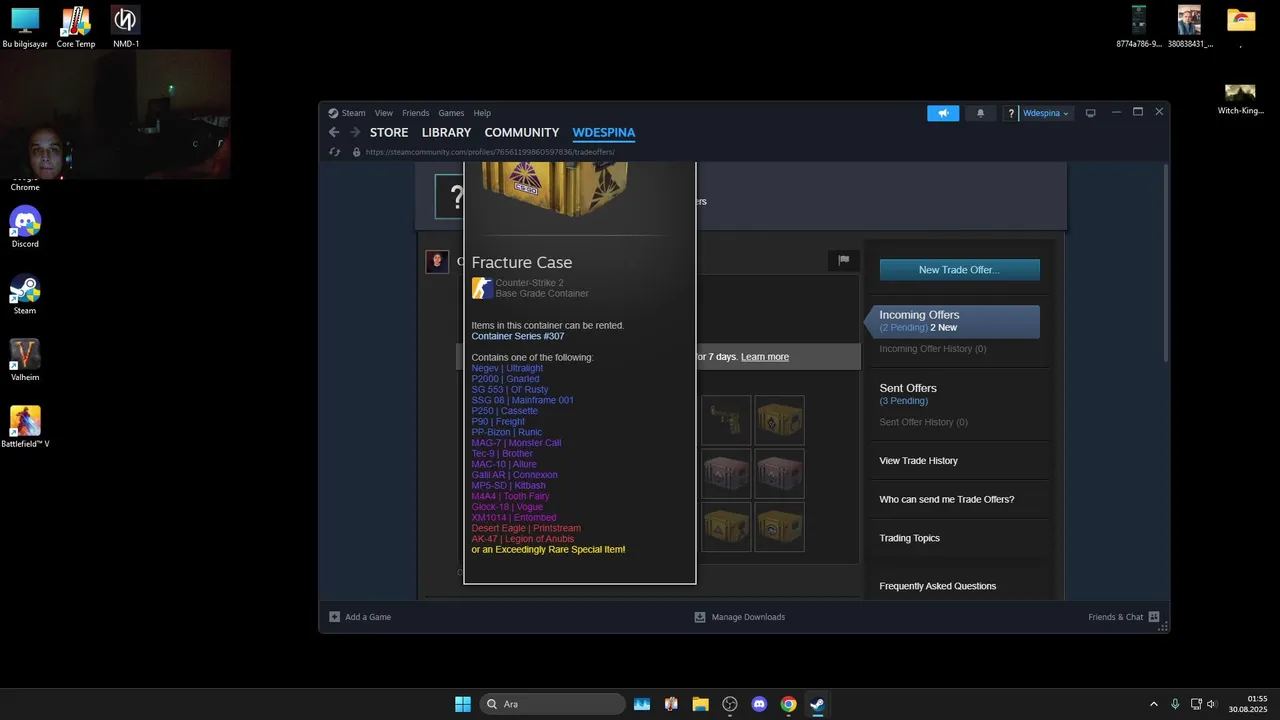Click the Manage Downloads label
The width and height of the screenshot is (1280, 720).
point(748,617)
